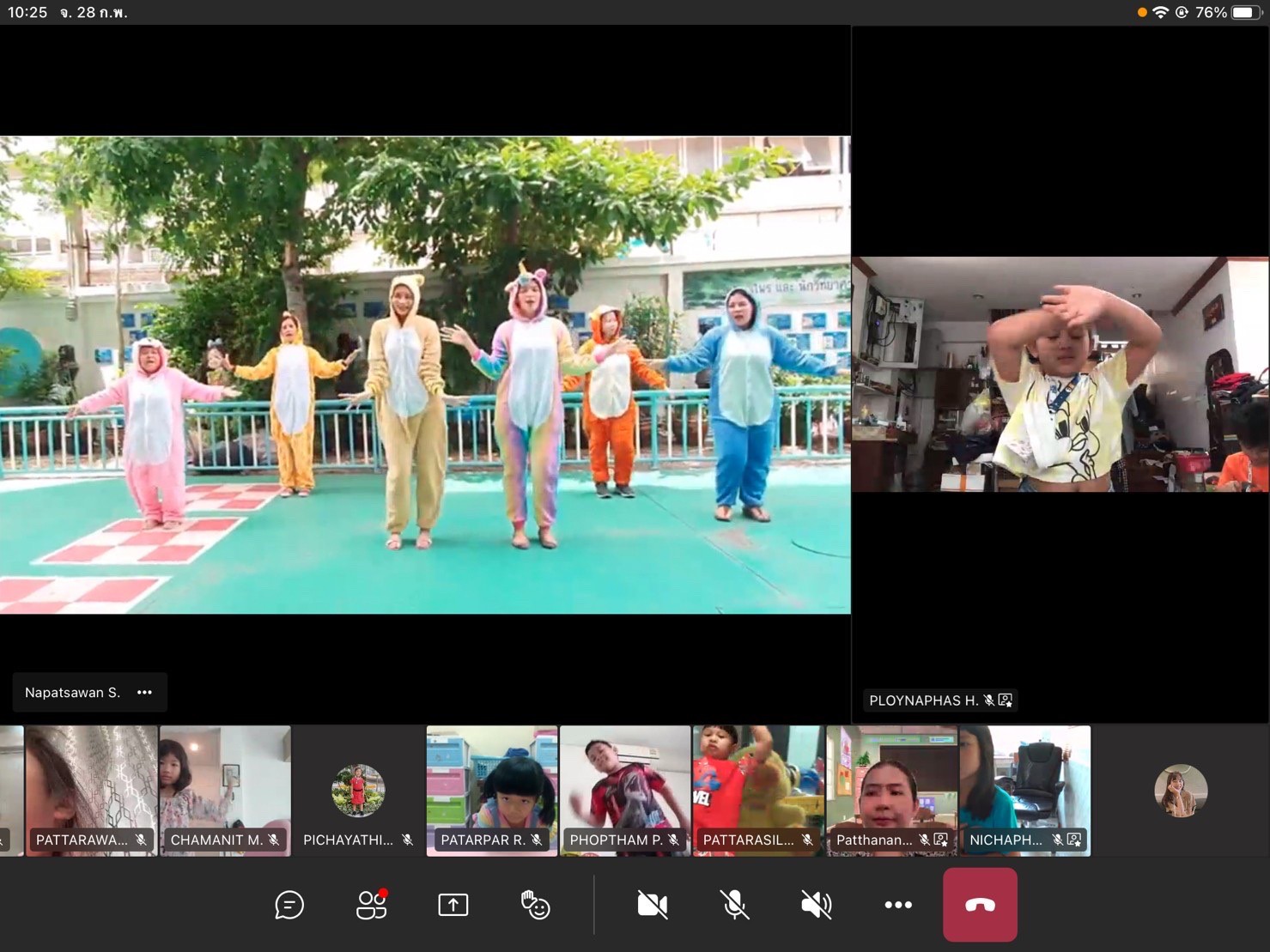Open NICHAPH... participant thumbnail
1270x952 pixels.
[1025, 791]
